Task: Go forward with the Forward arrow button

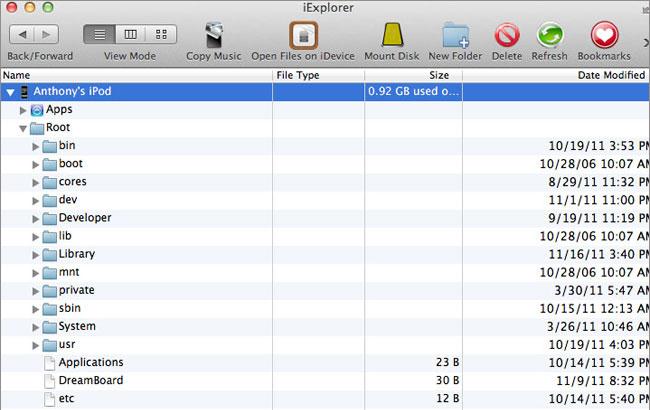Action: click(46, 34)
